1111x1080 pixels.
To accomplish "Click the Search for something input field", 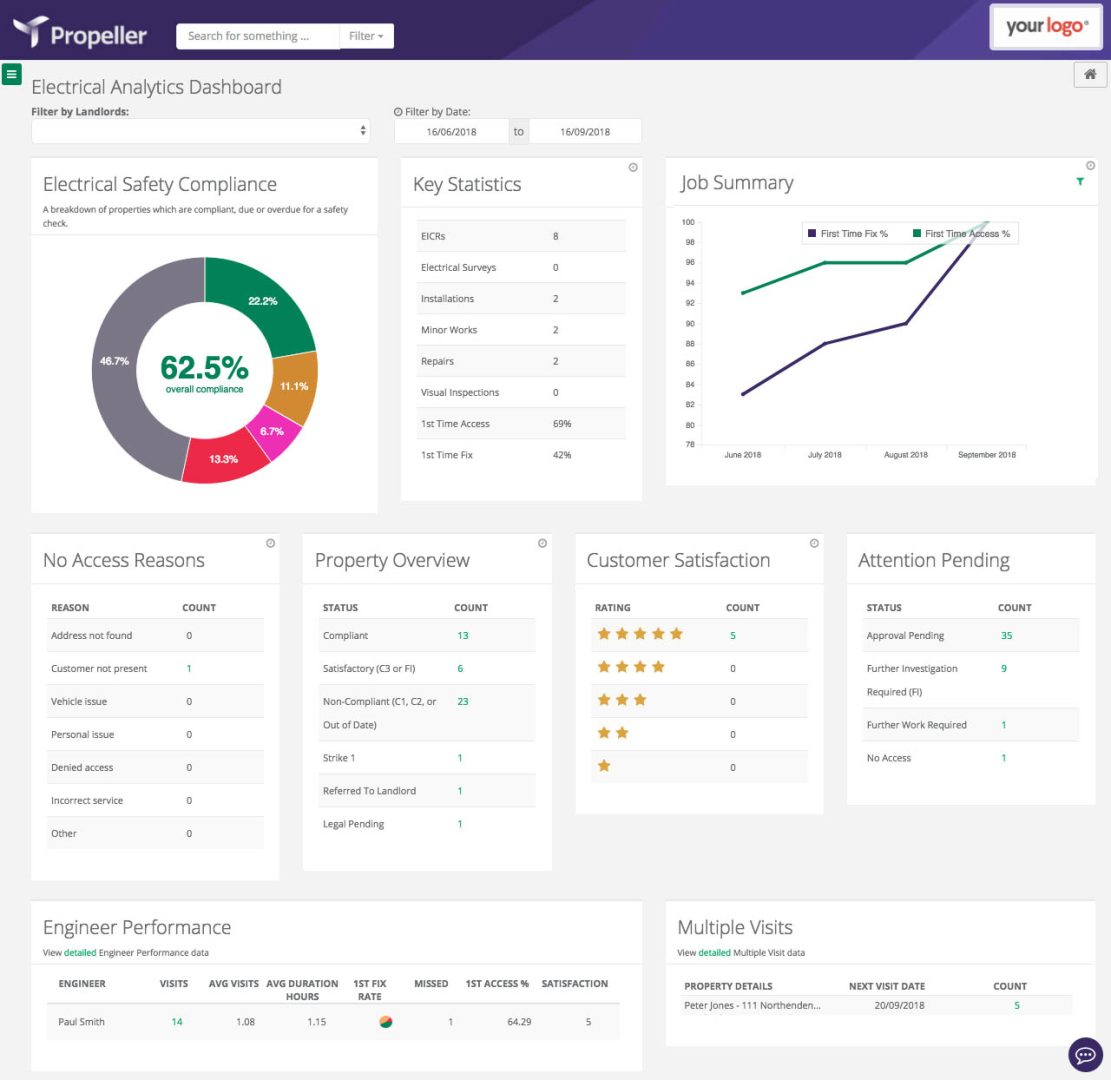I will pos(257,36).
